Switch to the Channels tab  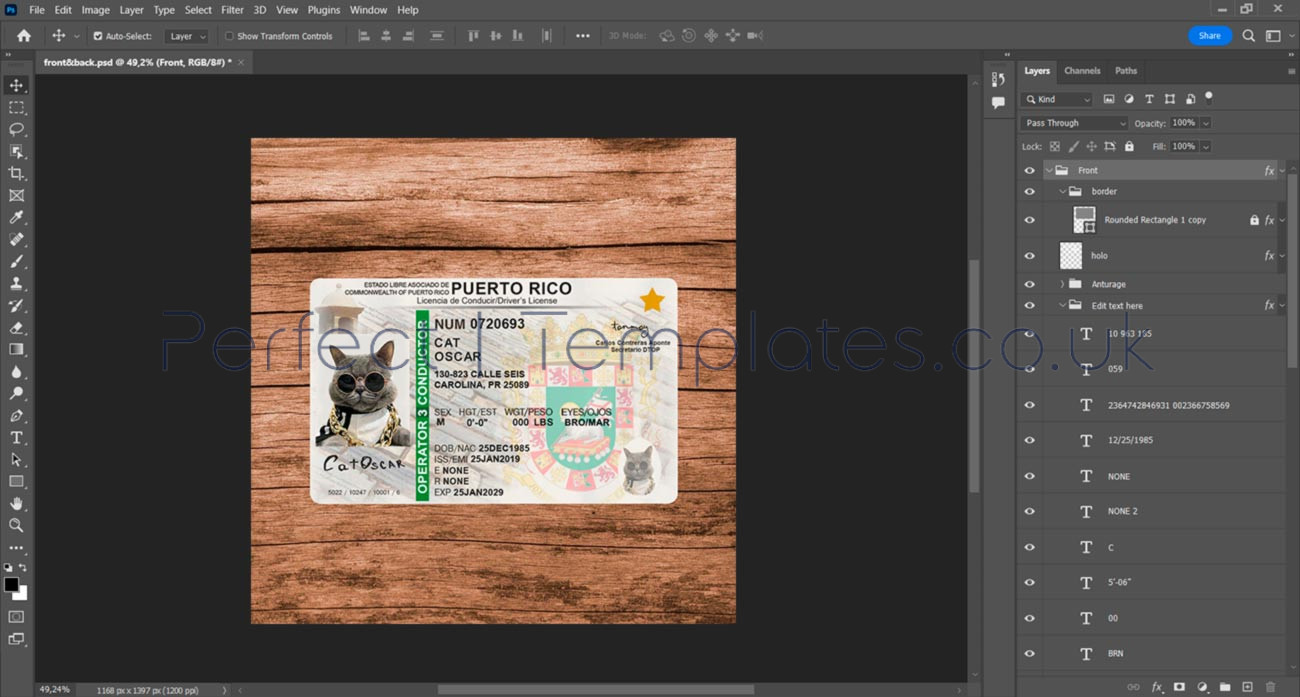[1081, 71]
